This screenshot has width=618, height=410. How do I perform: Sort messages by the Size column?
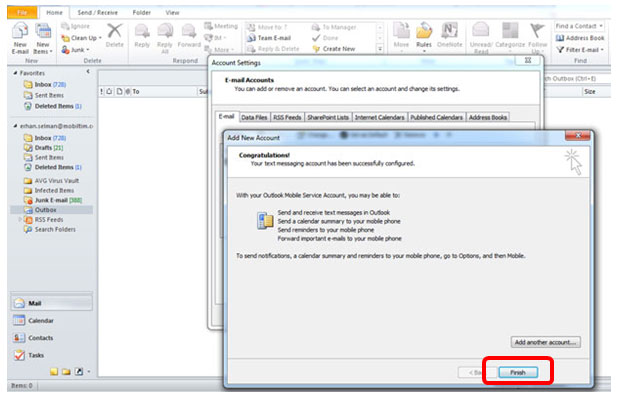point(596,91)
